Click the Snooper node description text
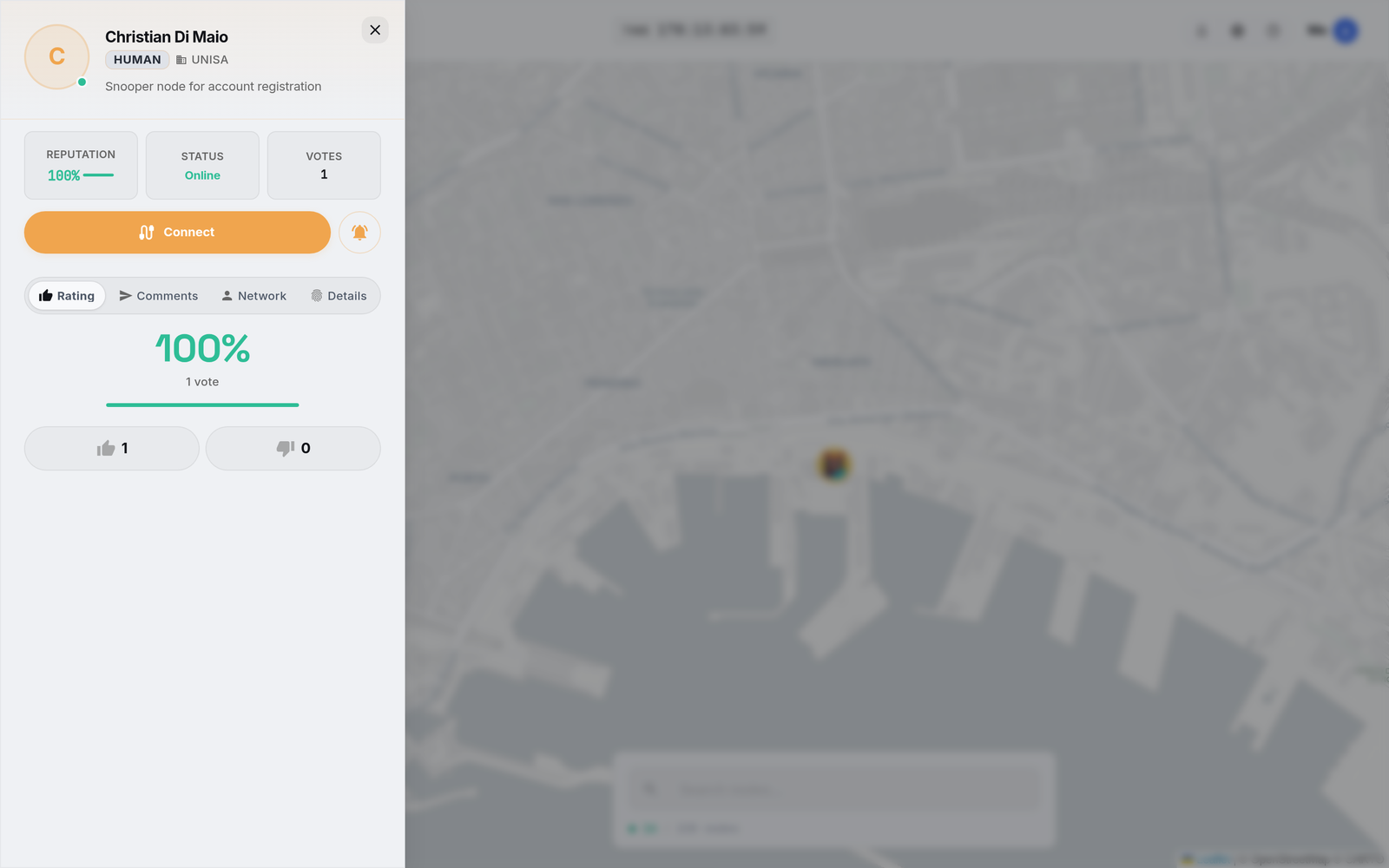 [x=214, y=87]
